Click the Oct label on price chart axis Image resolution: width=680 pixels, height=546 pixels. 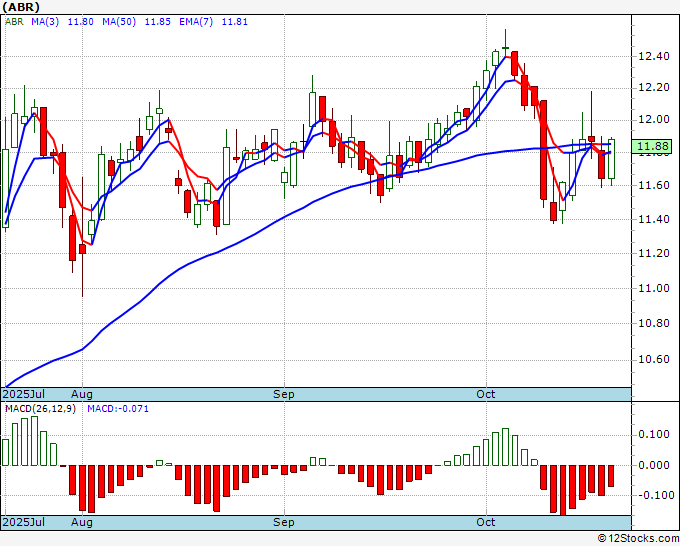[x=485, y=394]
